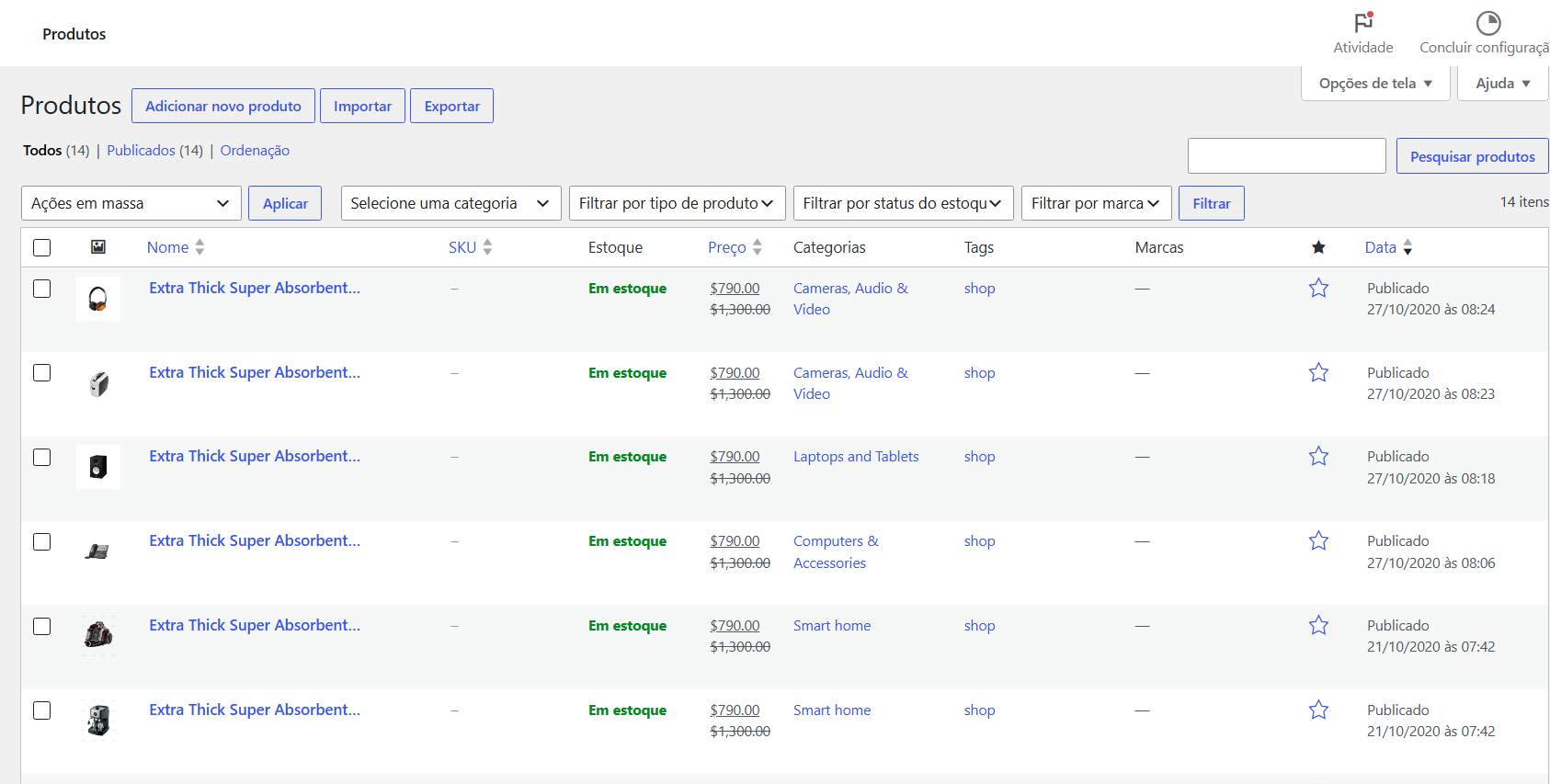This screenshot has width=1550, height=784.
Task: Open the speaker product thumbnail
Action: coord(98,467)
